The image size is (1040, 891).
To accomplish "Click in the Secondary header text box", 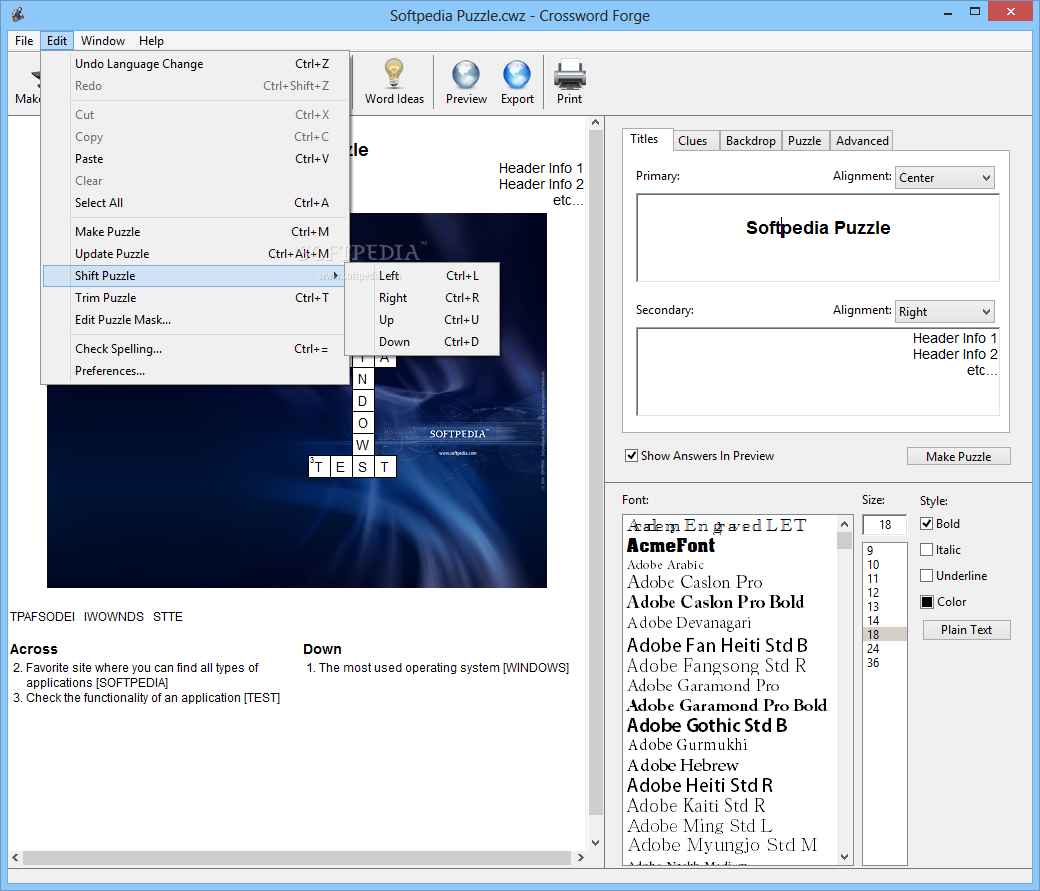I will (x=817, y=372).
